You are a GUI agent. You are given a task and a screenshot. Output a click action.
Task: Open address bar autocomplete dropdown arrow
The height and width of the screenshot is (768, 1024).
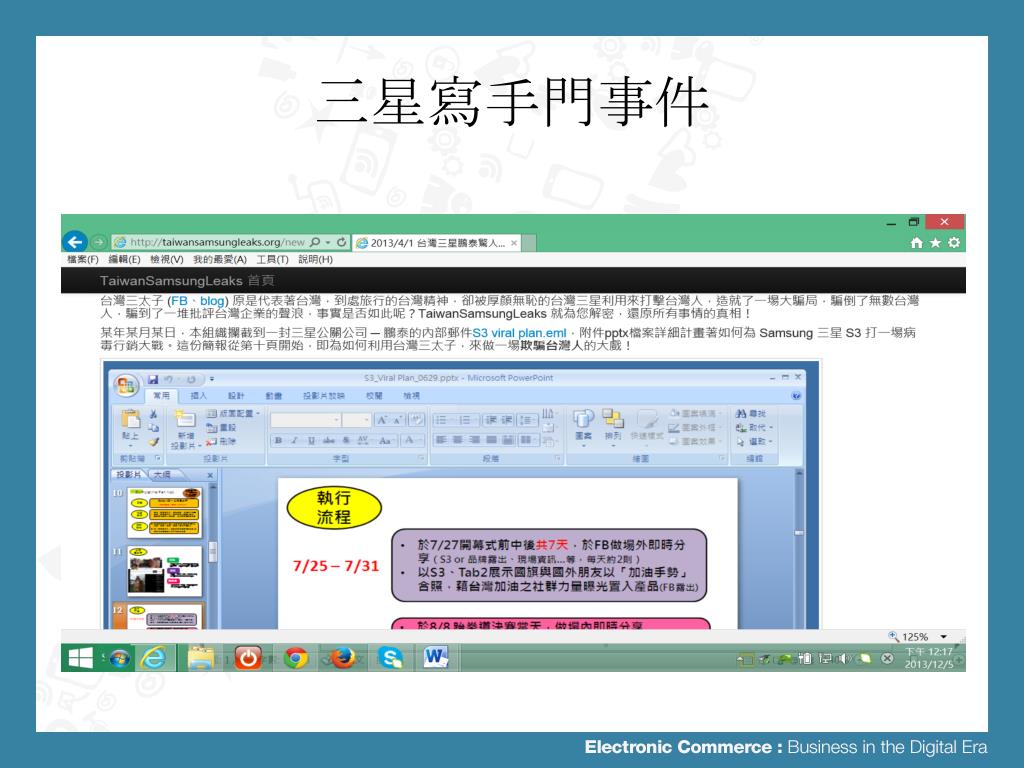coord(328,242)
